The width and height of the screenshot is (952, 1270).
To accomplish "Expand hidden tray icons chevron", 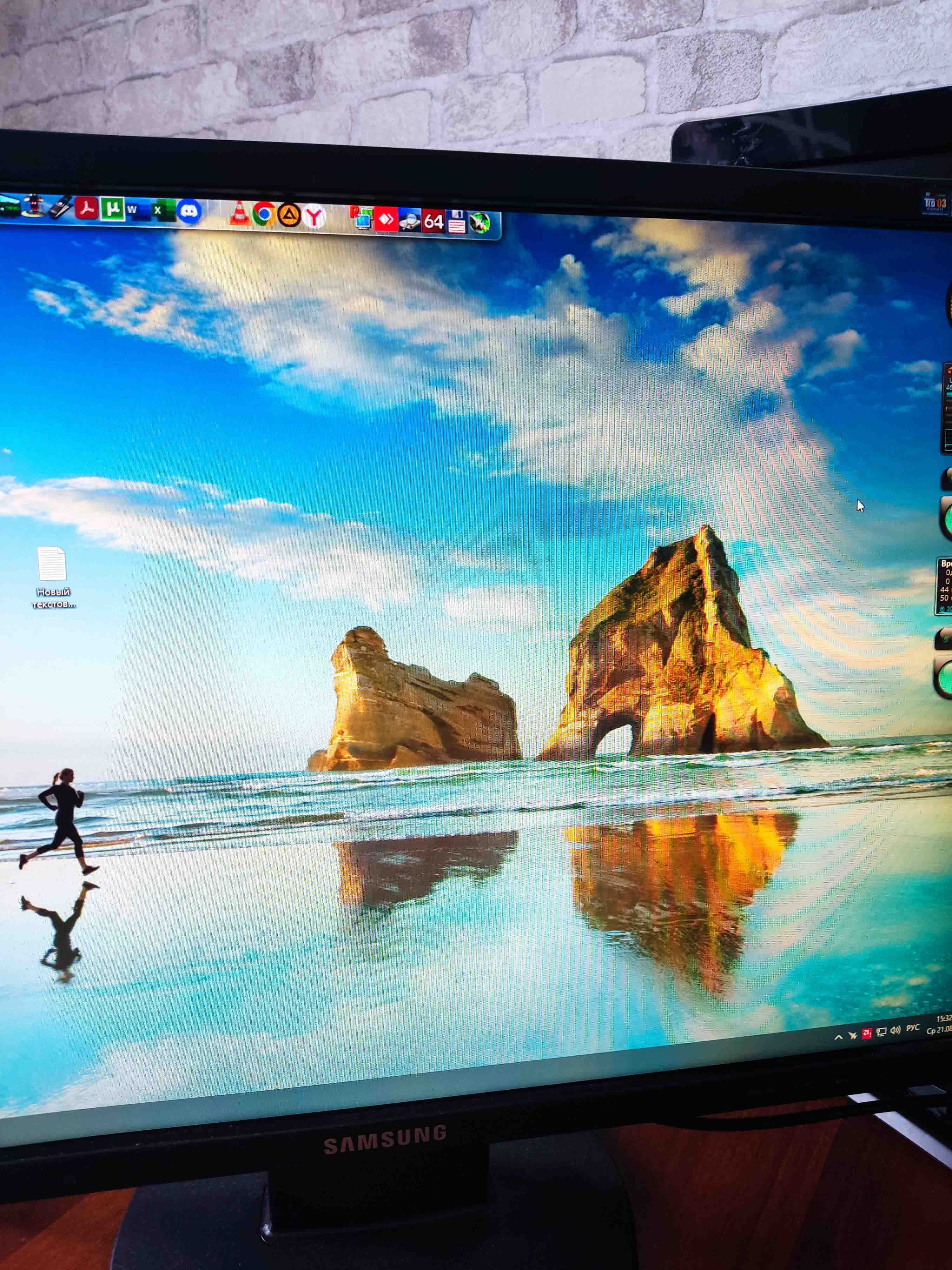I will [838, 1037].
